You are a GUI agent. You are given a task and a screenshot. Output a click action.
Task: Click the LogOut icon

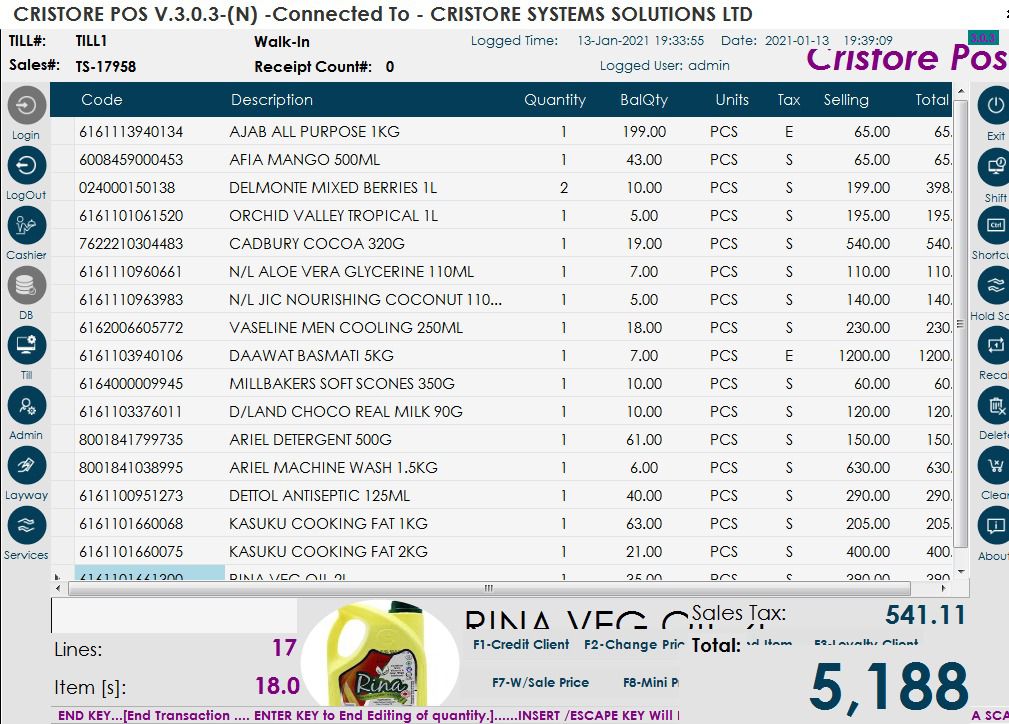click(26, 165)
